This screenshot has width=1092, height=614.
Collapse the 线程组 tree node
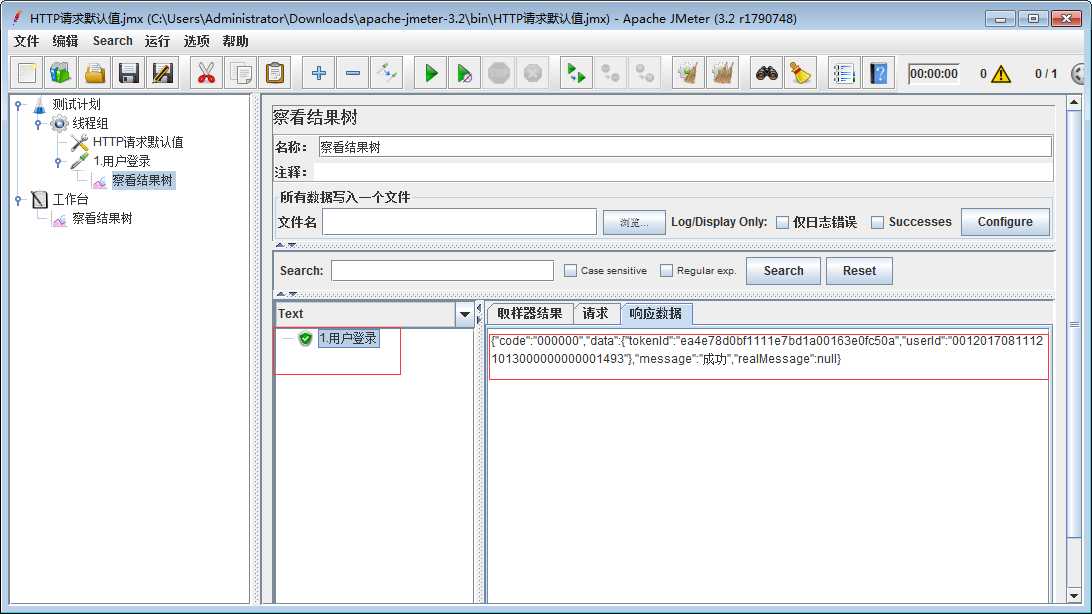[x=38, y=124]
